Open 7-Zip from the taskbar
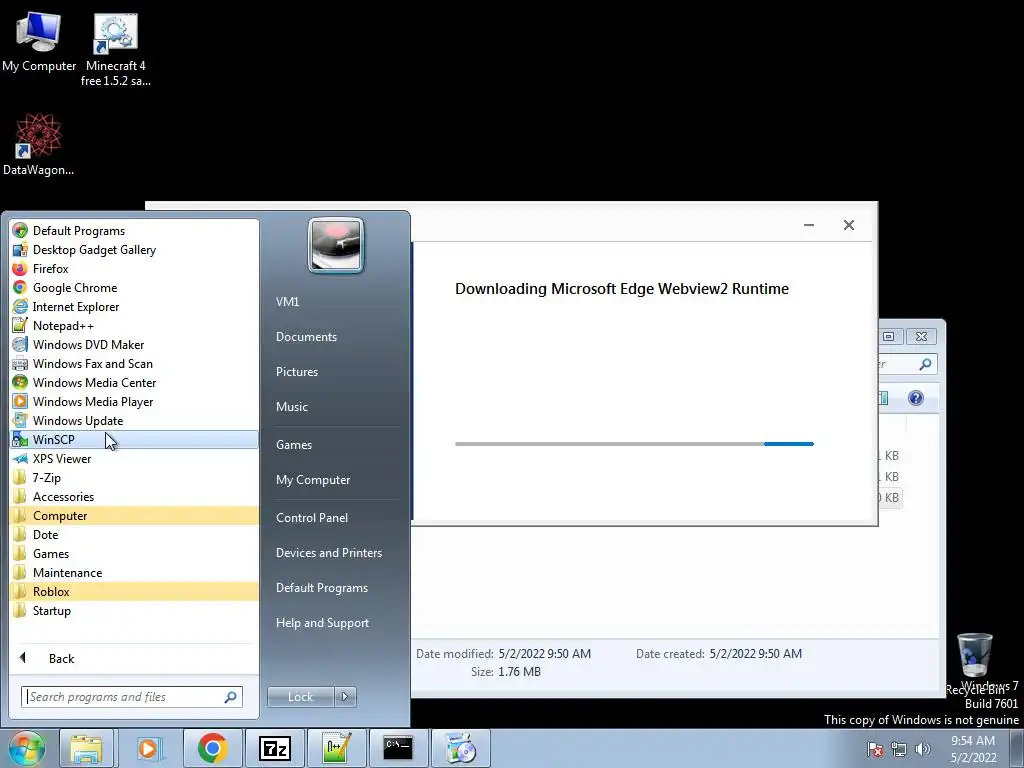Viewport: 1024px width, 768px height. tap(274, 748)
